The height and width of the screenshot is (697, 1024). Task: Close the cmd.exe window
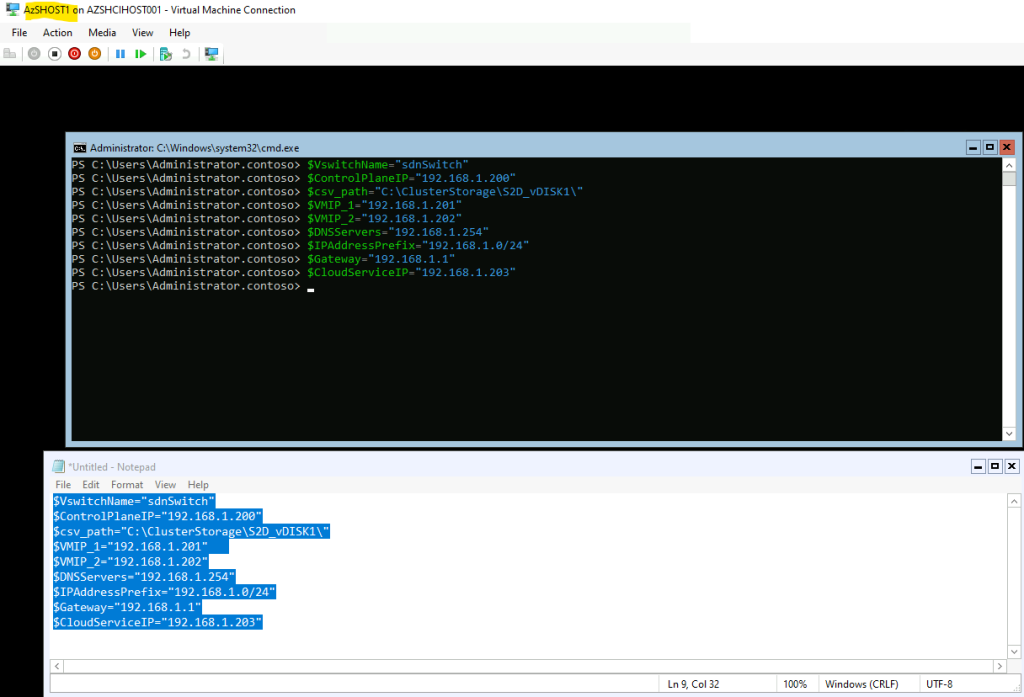tap(1007, 148)
